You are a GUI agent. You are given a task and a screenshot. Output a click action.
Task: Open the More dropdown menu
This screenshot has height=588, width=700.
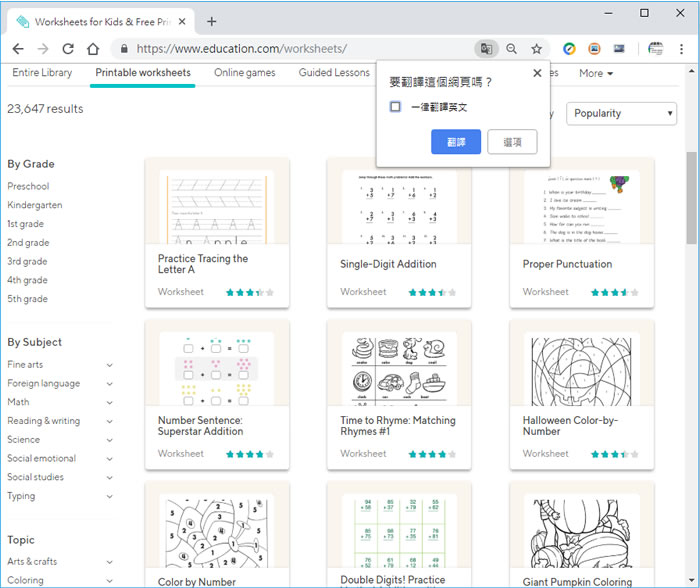595,73
